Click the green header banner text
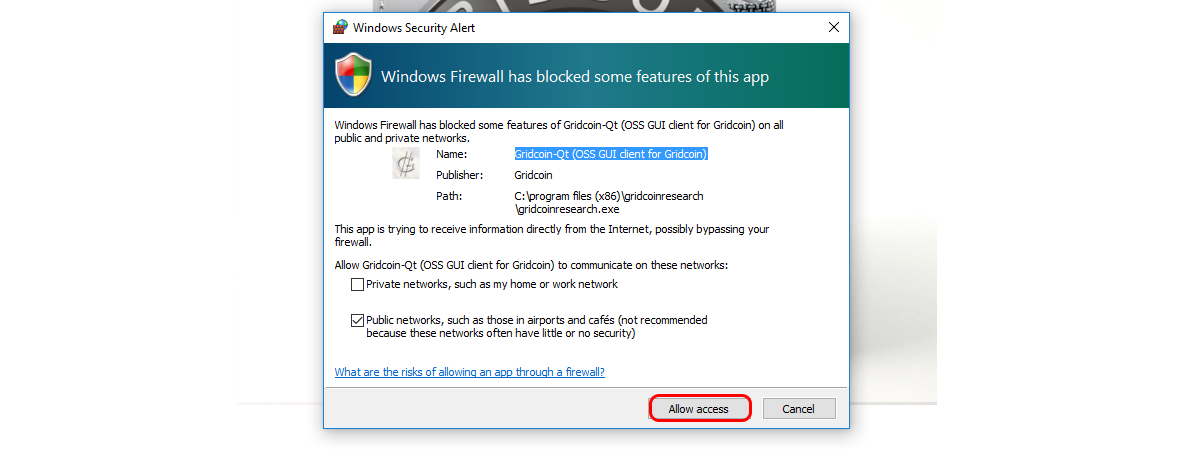This screenshot has height=449, width=1200. [575, 76]
